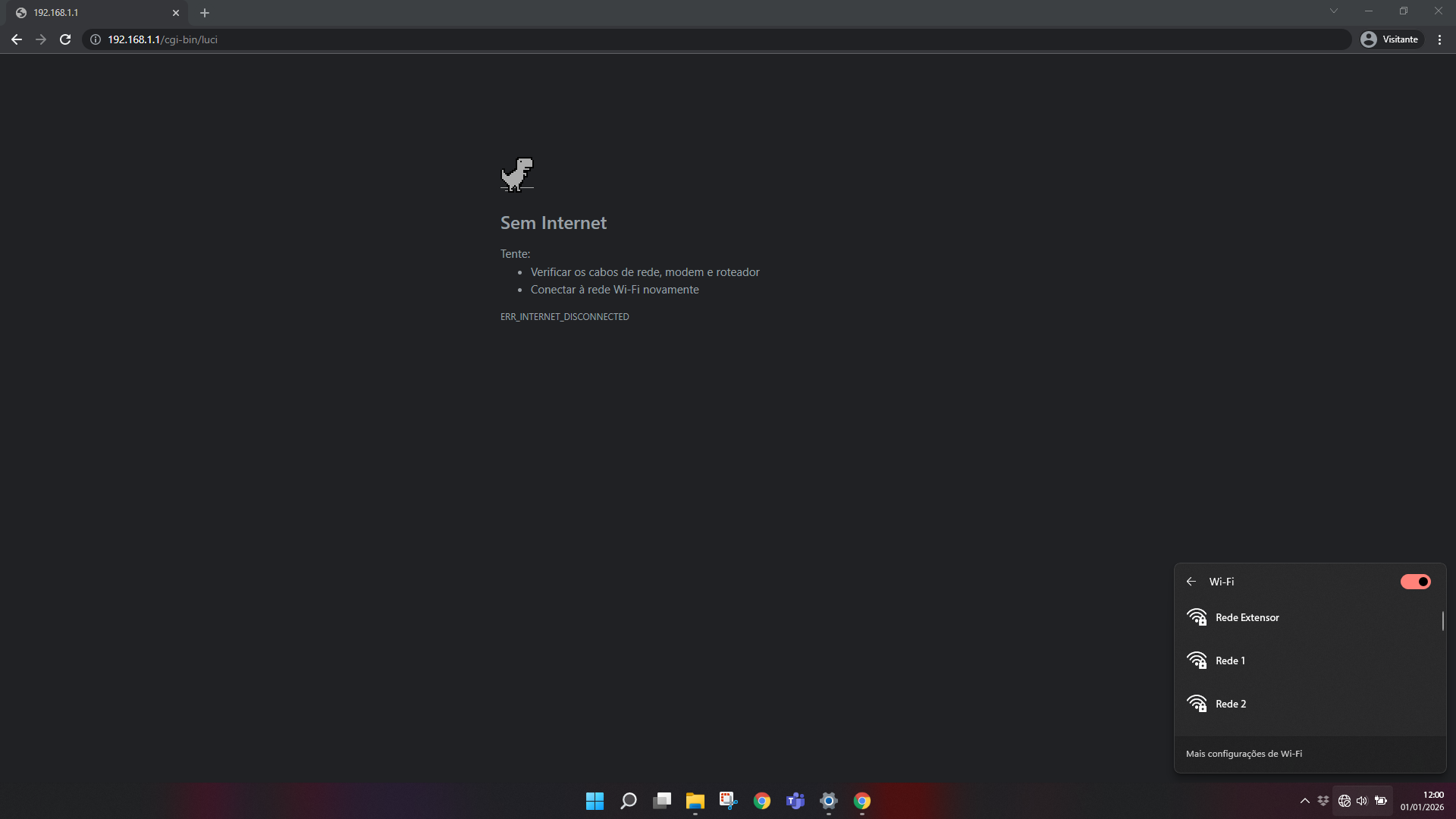1456x819 pixels.
Task: Click the dinosaur icon on error page
Action: tap(517, 174)
